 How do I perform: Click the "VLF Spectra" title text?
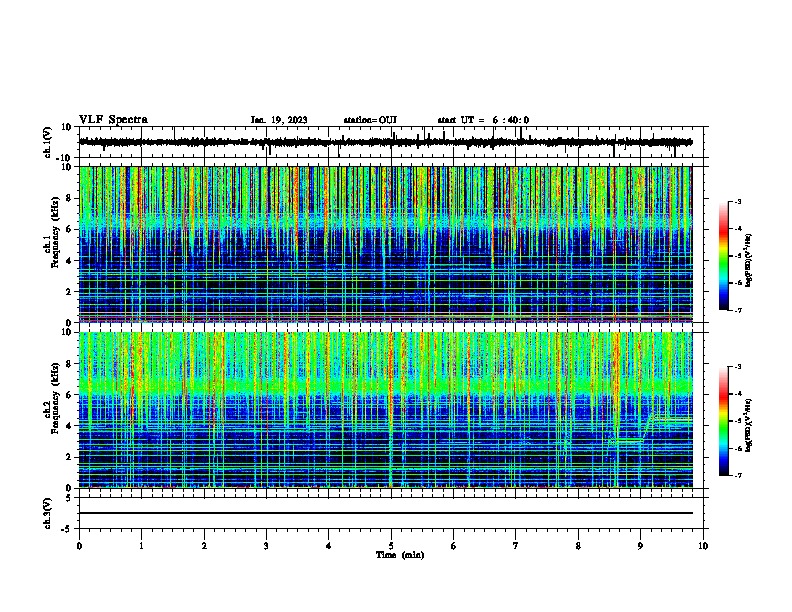point(113,120)
